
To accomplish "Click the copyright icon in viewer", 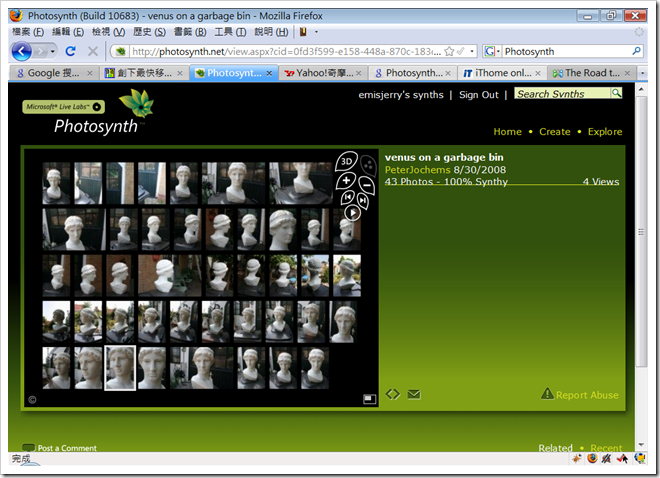I will point(32,400).
